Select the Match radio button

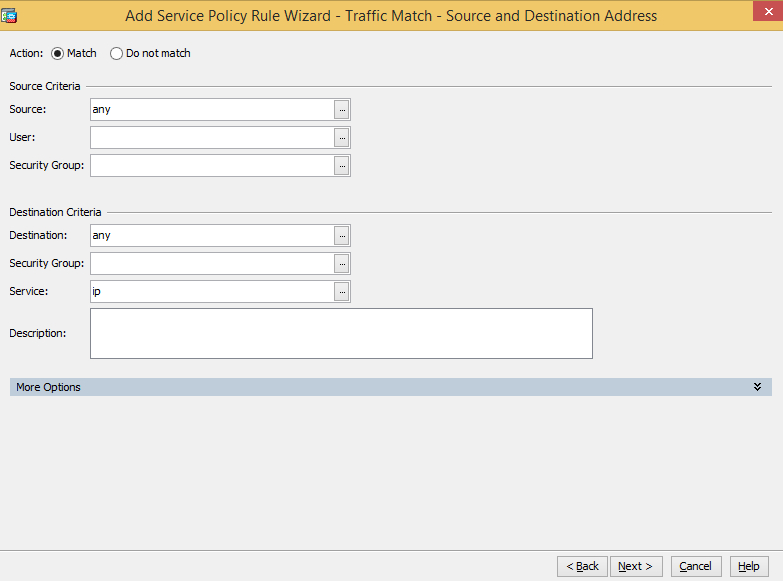coord(57,53)
